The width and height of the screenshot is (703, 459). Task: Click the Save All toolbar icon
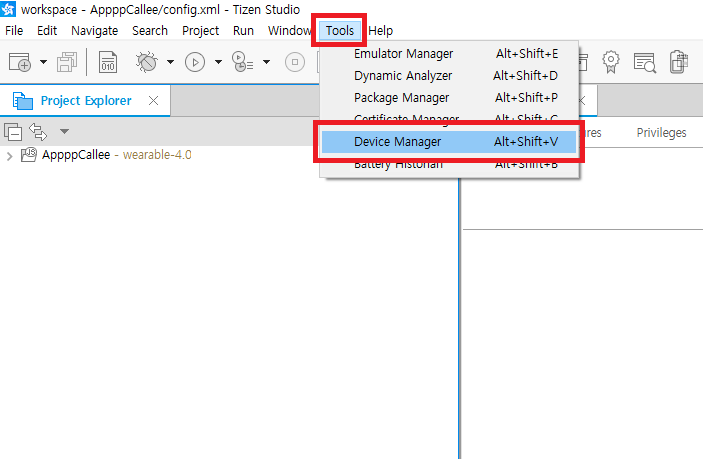(67, 62)
